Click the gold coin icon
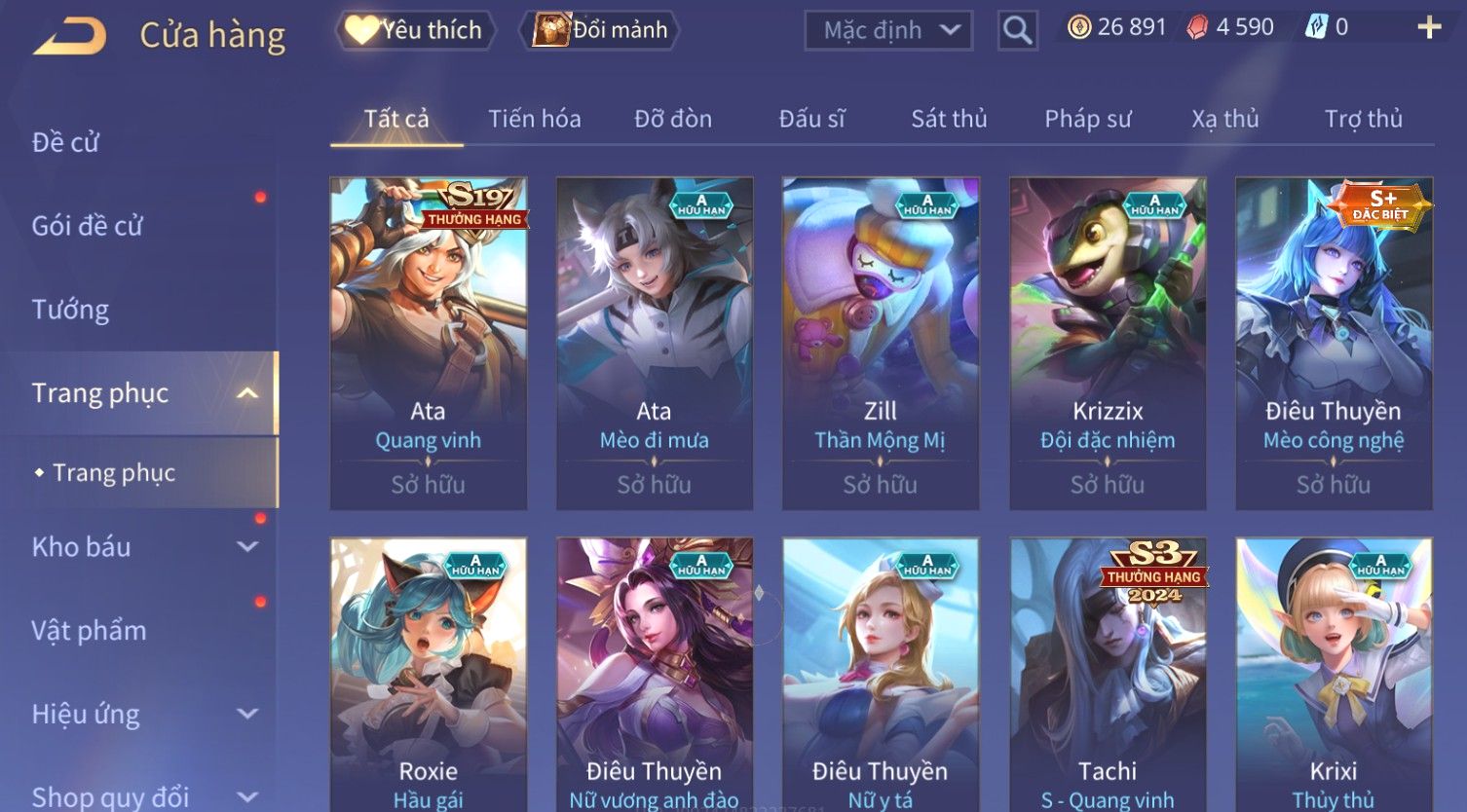The image size is (1467, 812). (x=1079, y=27)
